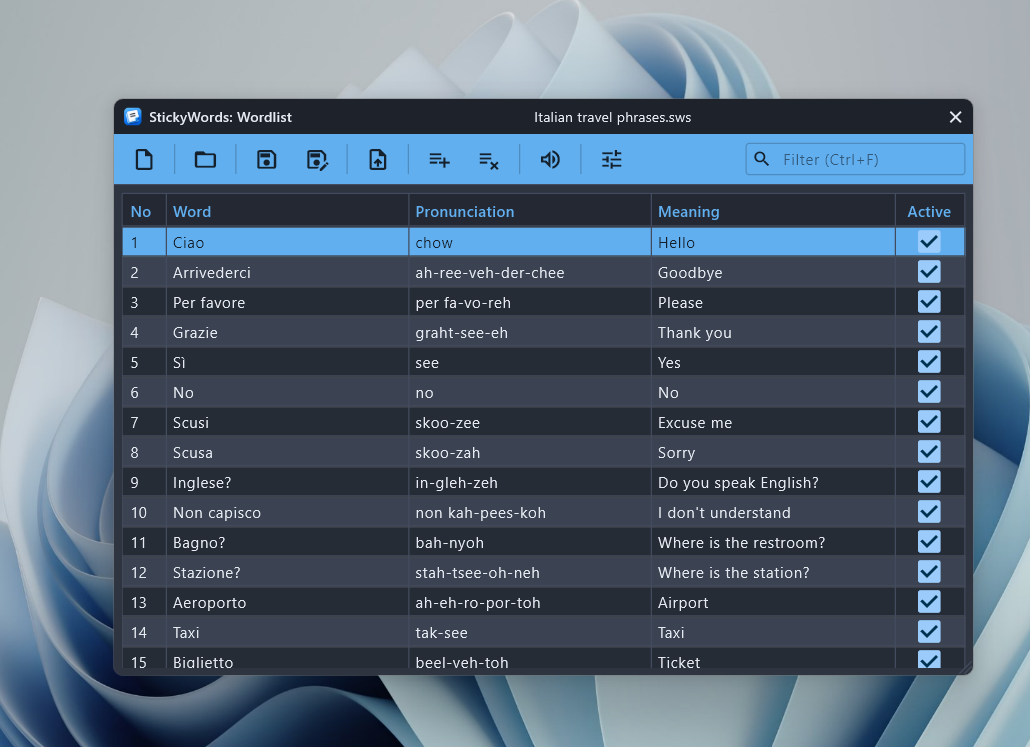Viewport: 1030px width, 747px height.
Task: Click the Meaning column header
Action: tap(772, 212)
